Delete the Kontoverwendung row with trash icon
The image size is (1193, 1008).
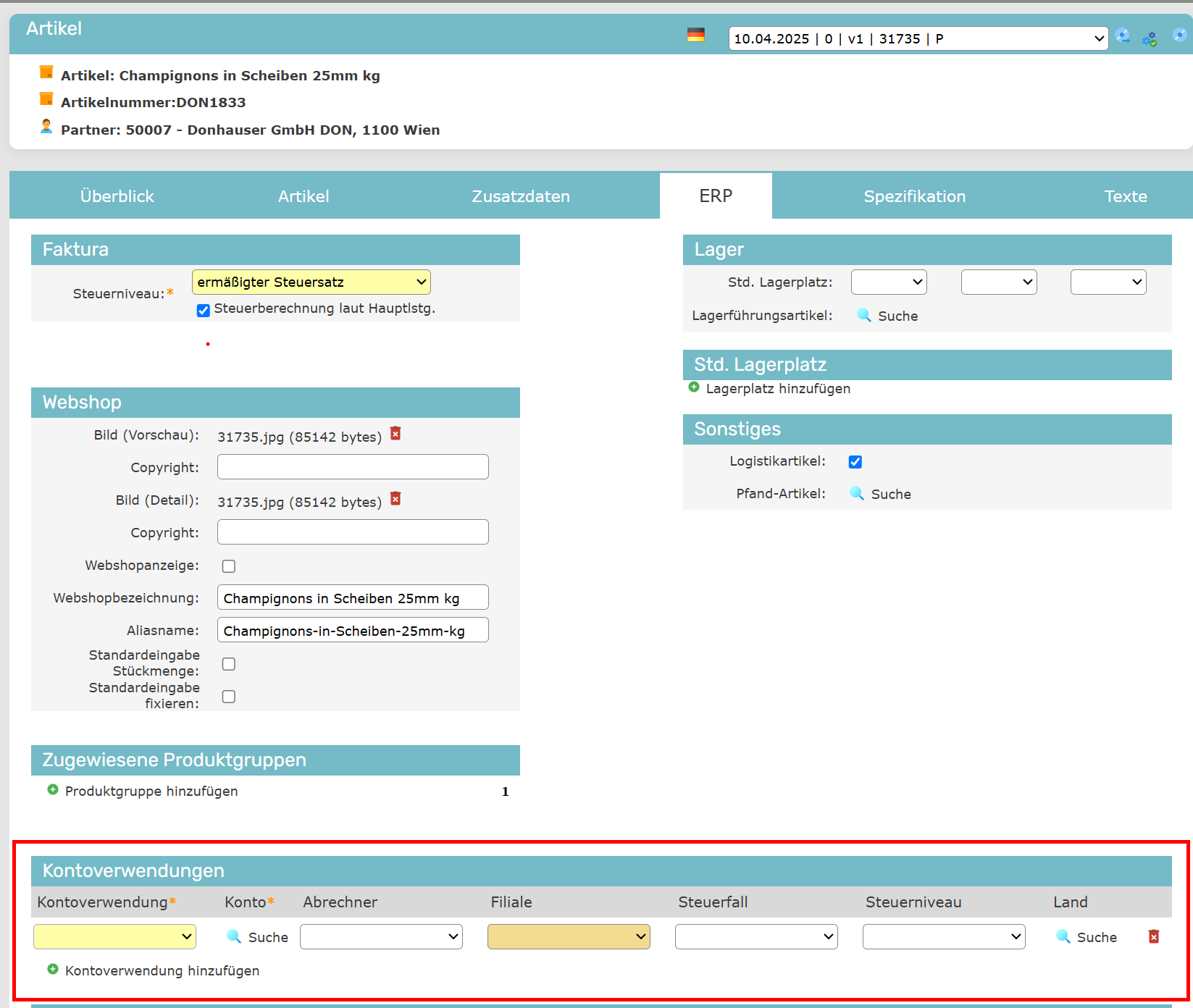click(1154, 937)
